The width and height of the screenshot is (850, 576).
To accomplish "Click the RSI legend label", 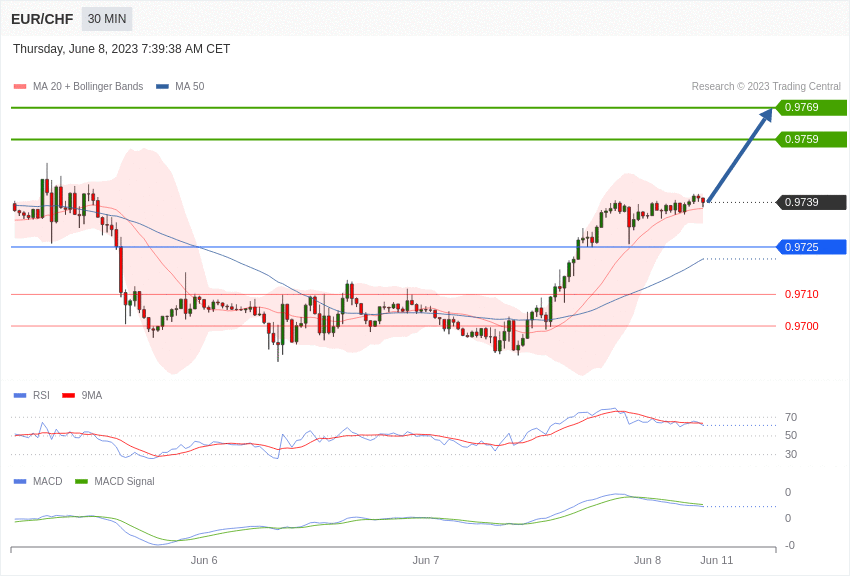I will pyautogui.click(x=41, y=396).
